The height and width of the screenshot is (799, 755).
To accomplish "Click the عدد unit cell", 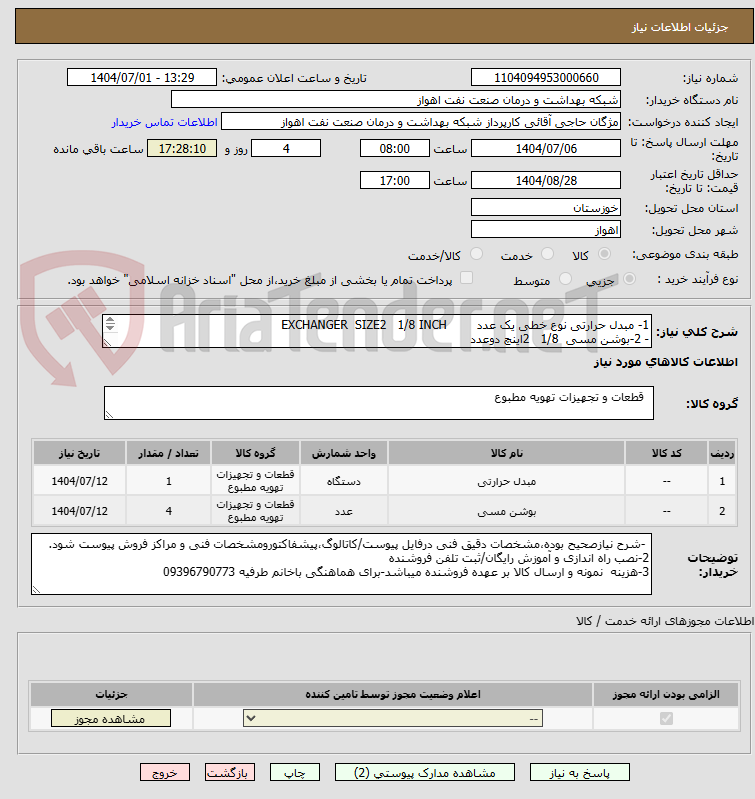I will 344,511.
